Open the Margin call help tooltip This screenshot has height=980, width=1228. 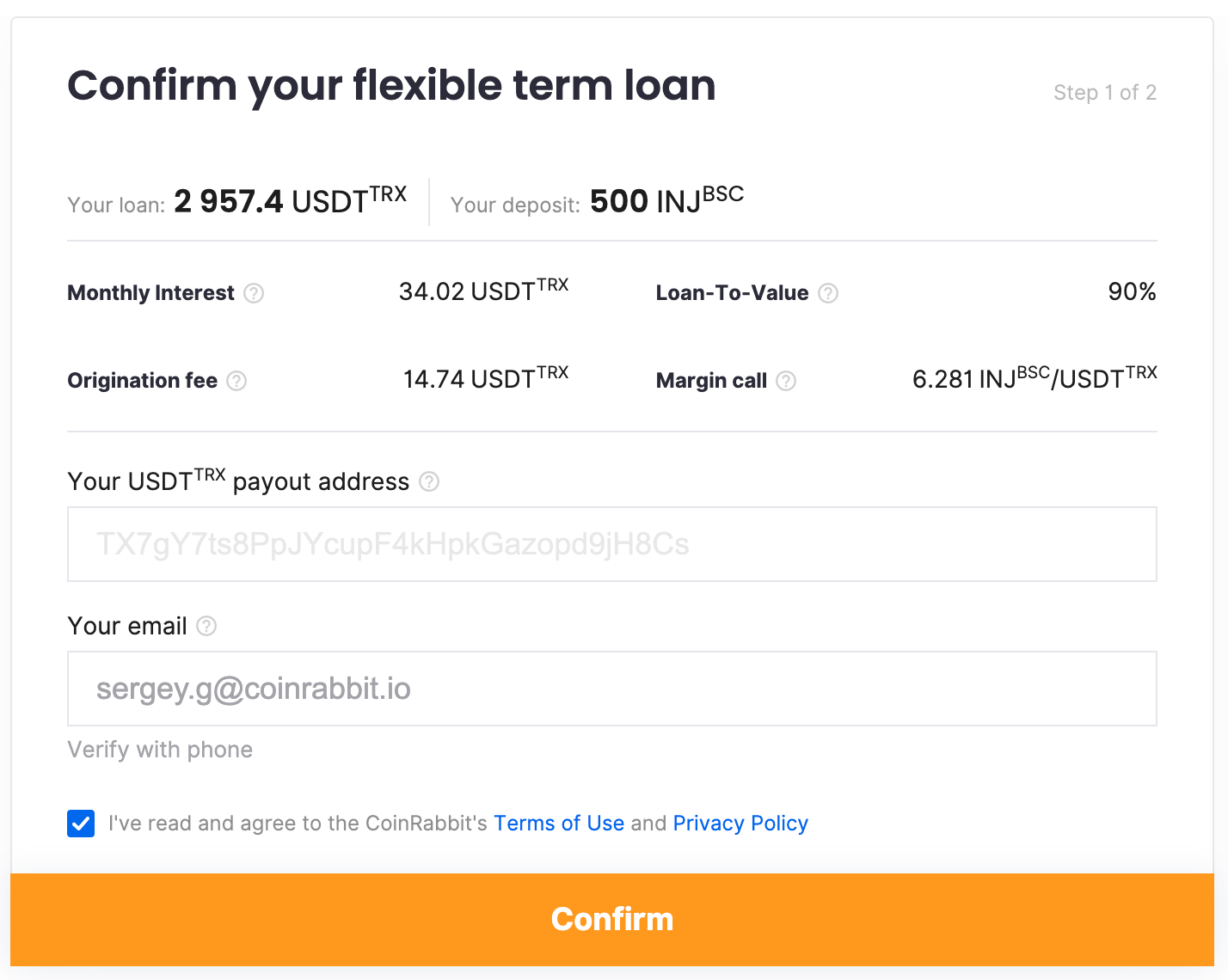(x=785, y=381)
